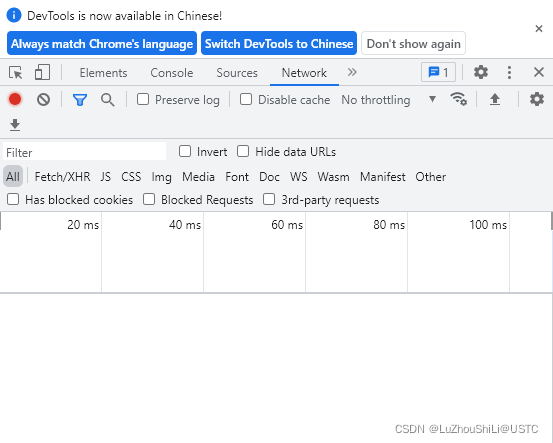Check the Disable cache option
Screen dimensions: 553x443
[x=246, y=99]
